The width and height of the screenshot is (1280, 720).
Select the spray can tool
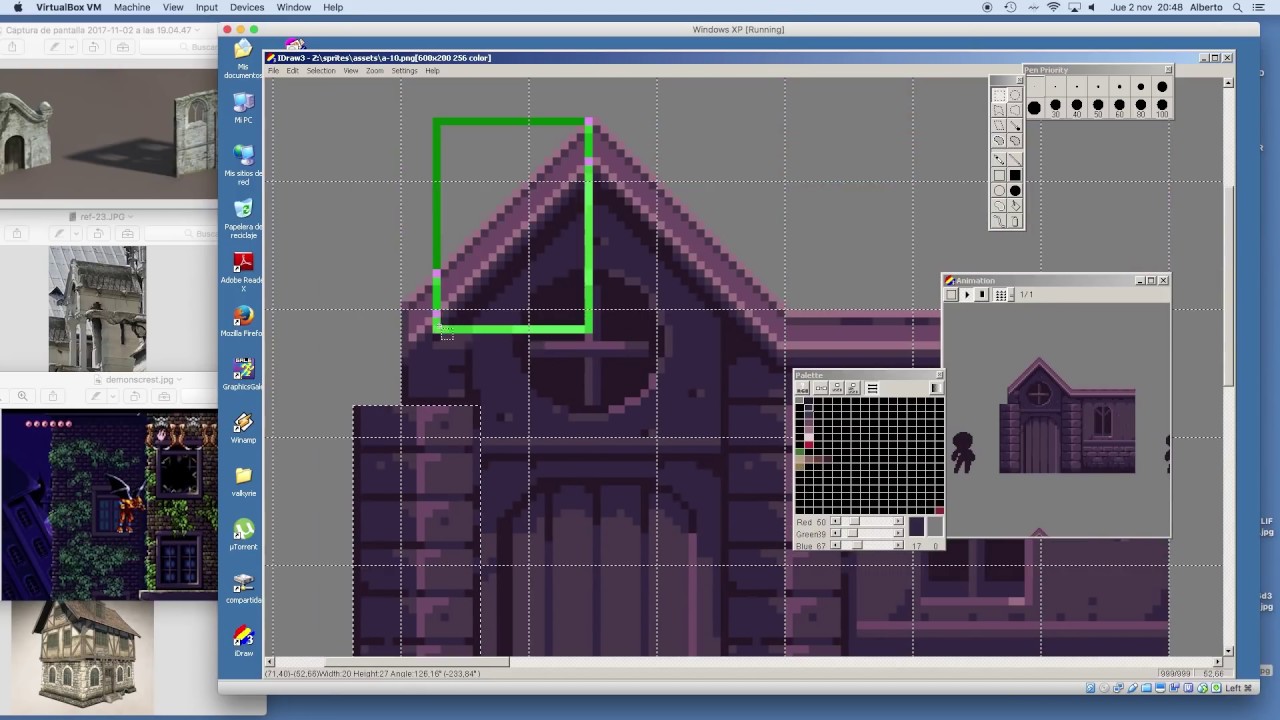tap(1015, 221)
